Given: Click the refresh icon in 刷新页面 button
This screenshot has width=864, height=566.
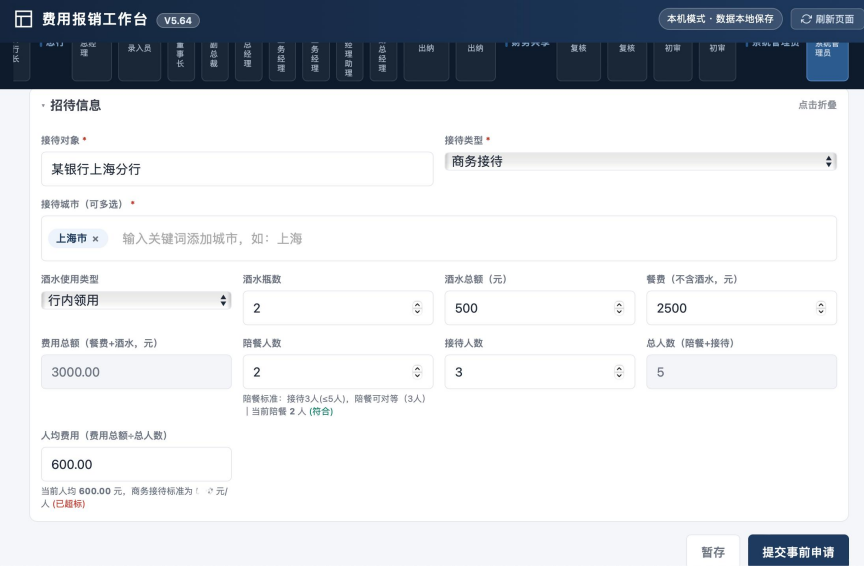Looking at the screenshot, I should [806, 19].
